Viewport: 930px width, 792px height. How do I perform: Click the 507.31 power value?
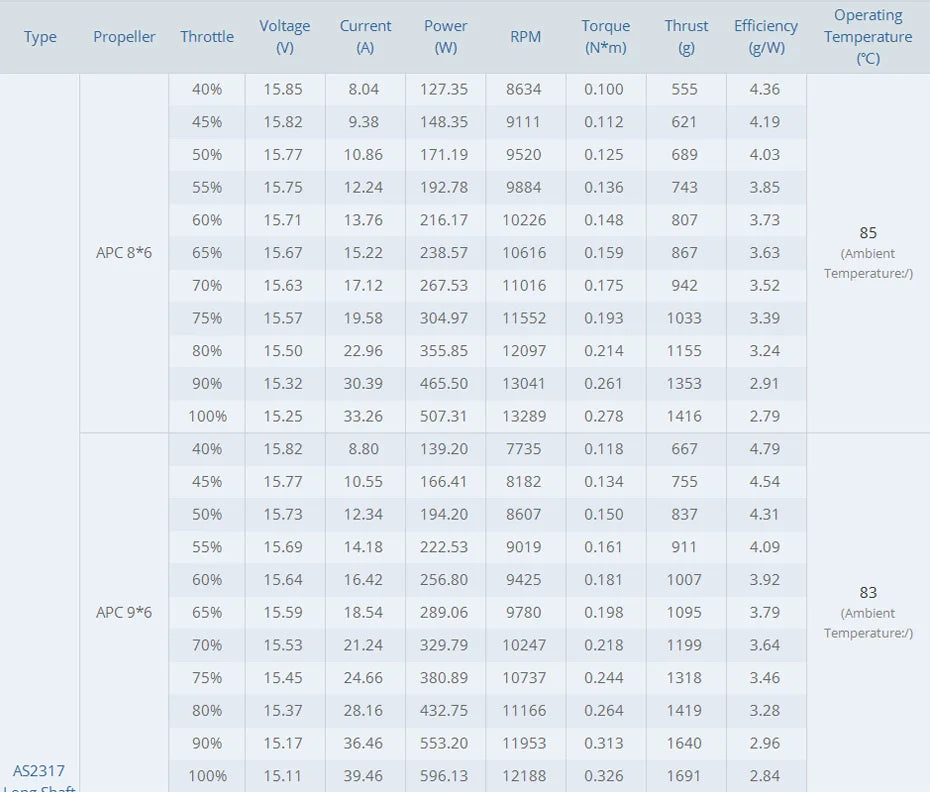coord(445,416)
